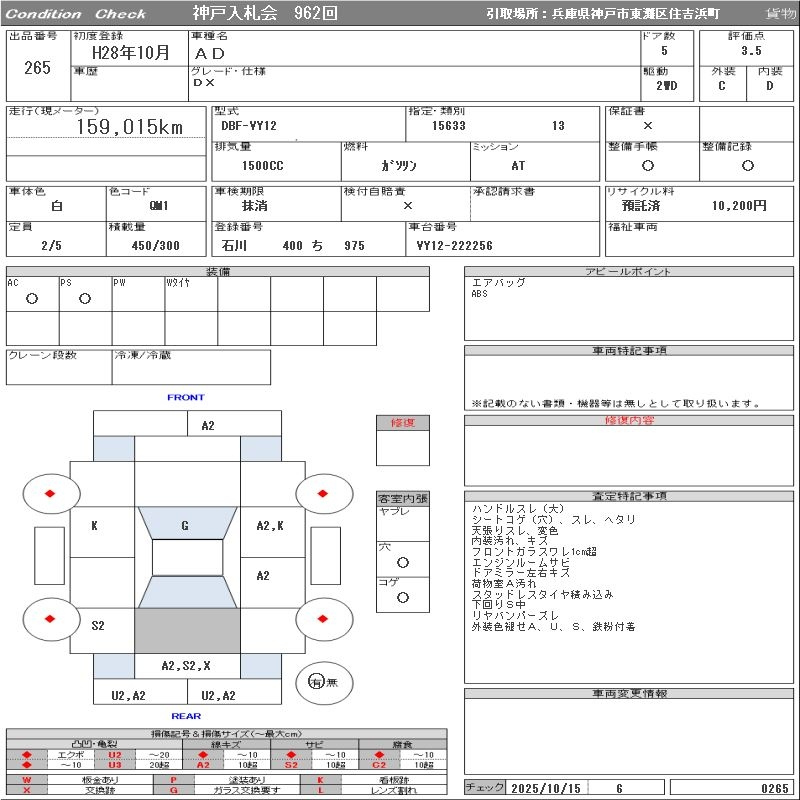Click the front-left wheel red diamond marker
Viewport: 800px width, 800px height.
[51, 493]
